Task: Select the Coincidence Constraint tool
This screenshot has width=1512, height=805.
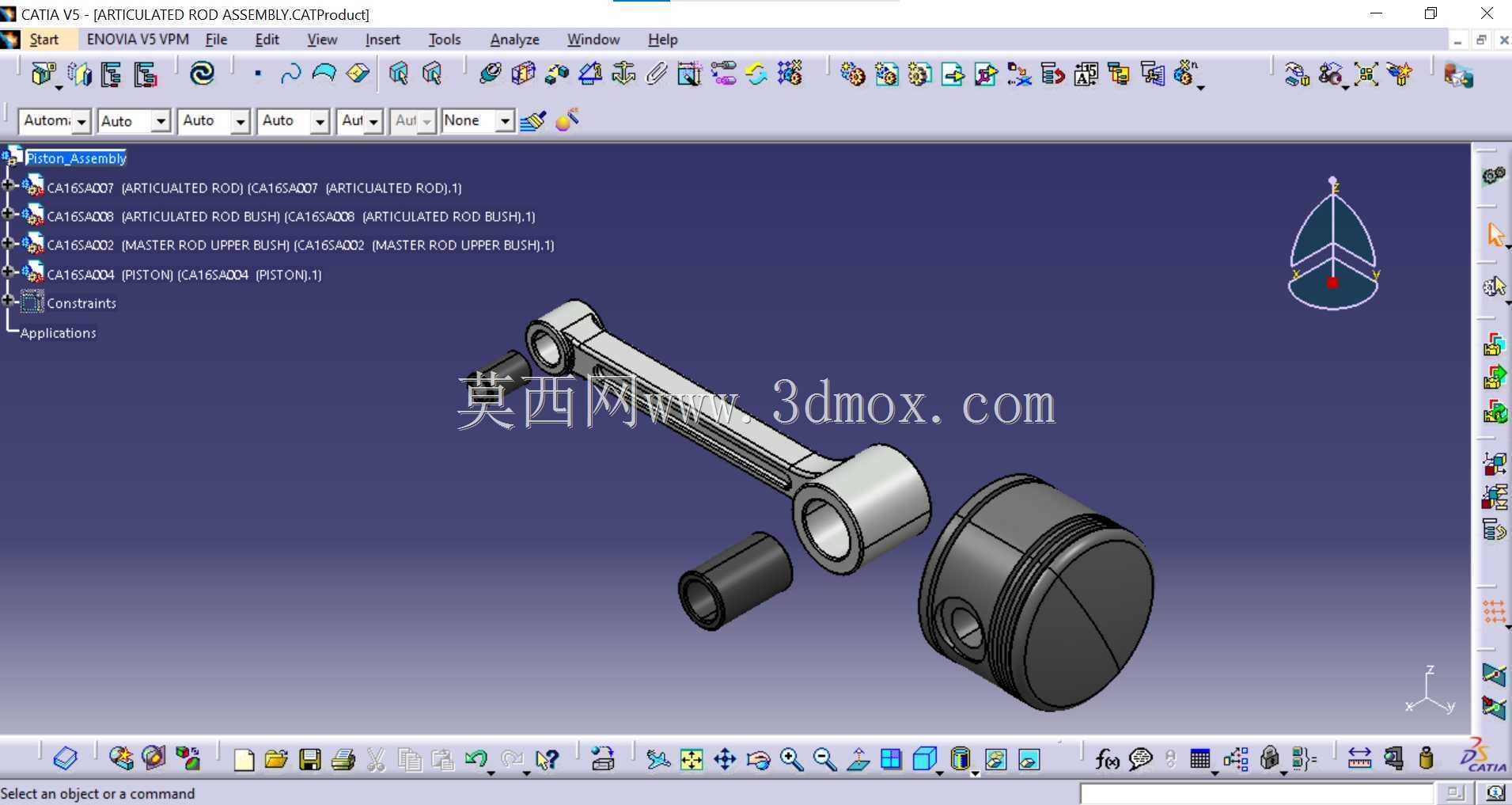Action: [491, 74]
